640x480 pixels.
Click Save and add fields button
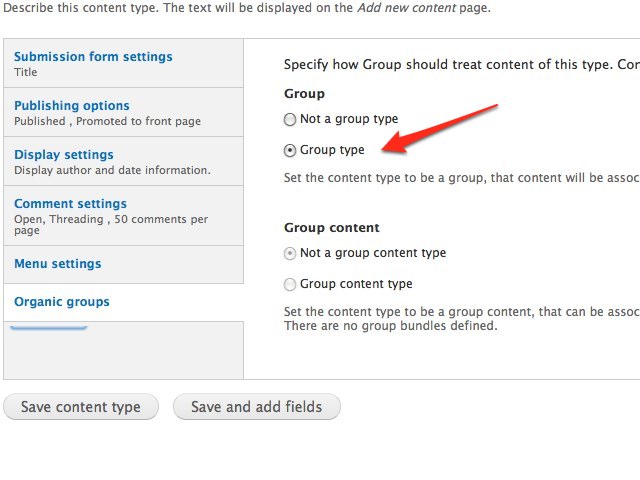257,407
